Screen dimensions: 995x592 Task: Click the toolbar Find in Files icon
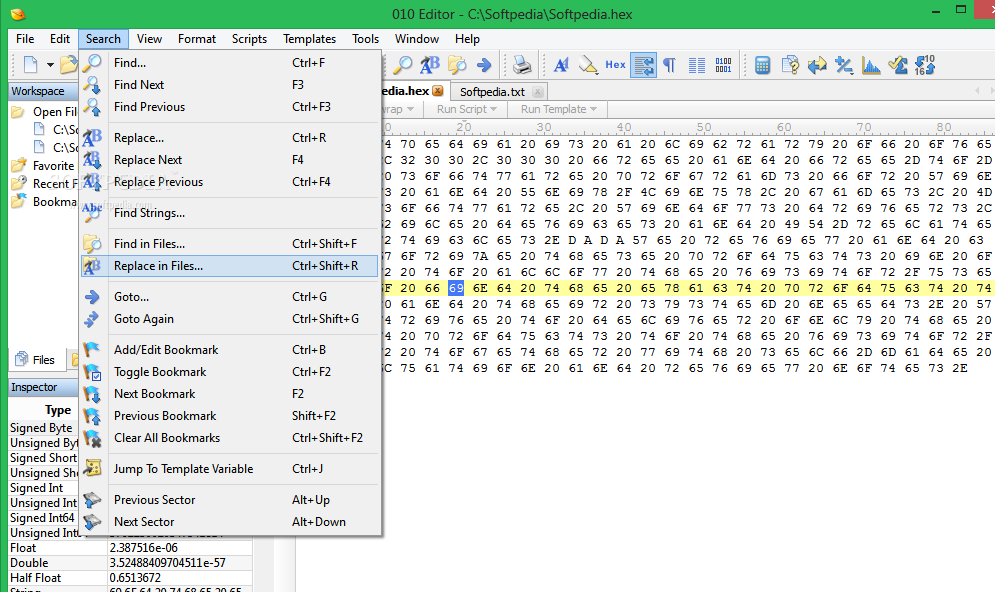(x=457, y=65)
